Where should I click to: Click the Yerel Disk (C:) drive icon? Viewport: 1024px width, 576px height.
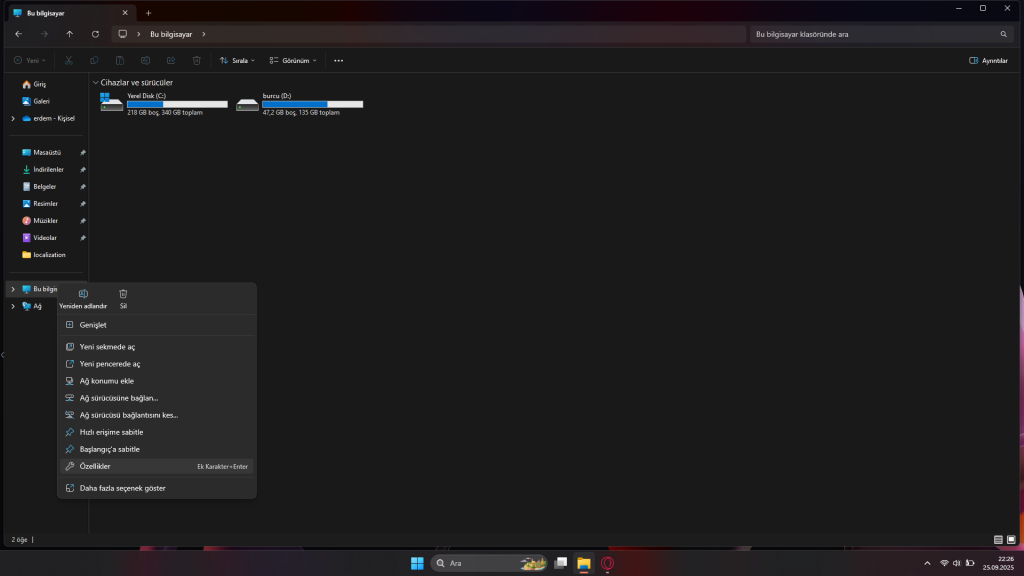pyautogui.click(x=111, y=103)
